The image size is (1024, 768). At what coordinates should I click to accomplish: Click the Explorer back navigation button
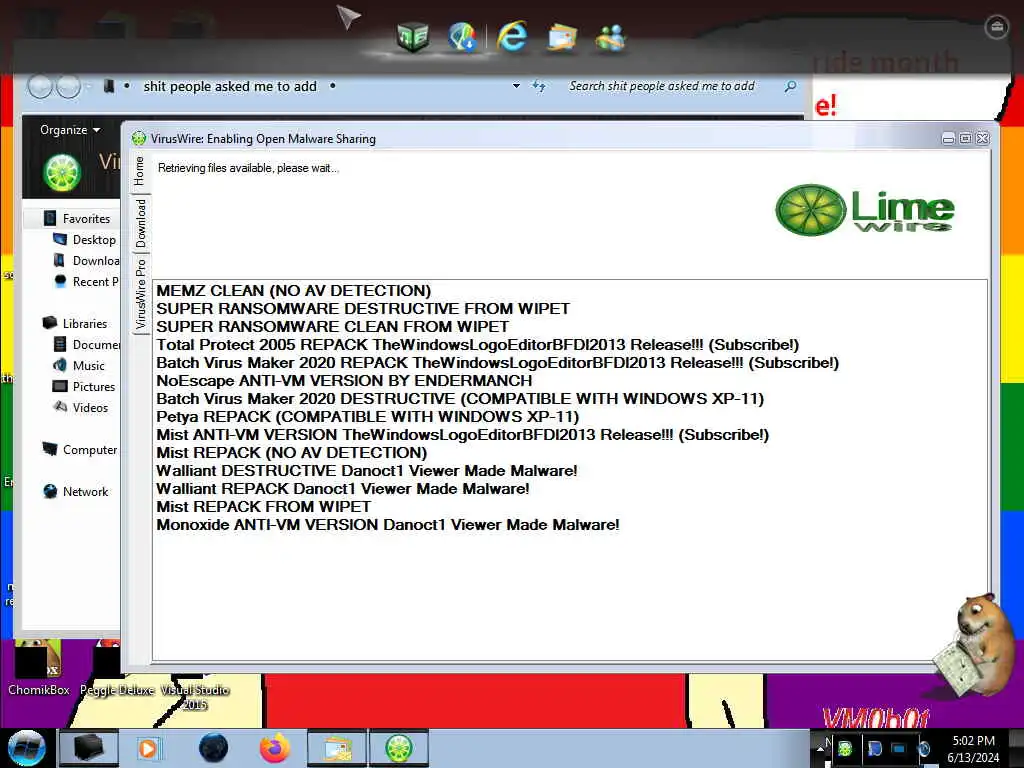click(x=40, y=86)
